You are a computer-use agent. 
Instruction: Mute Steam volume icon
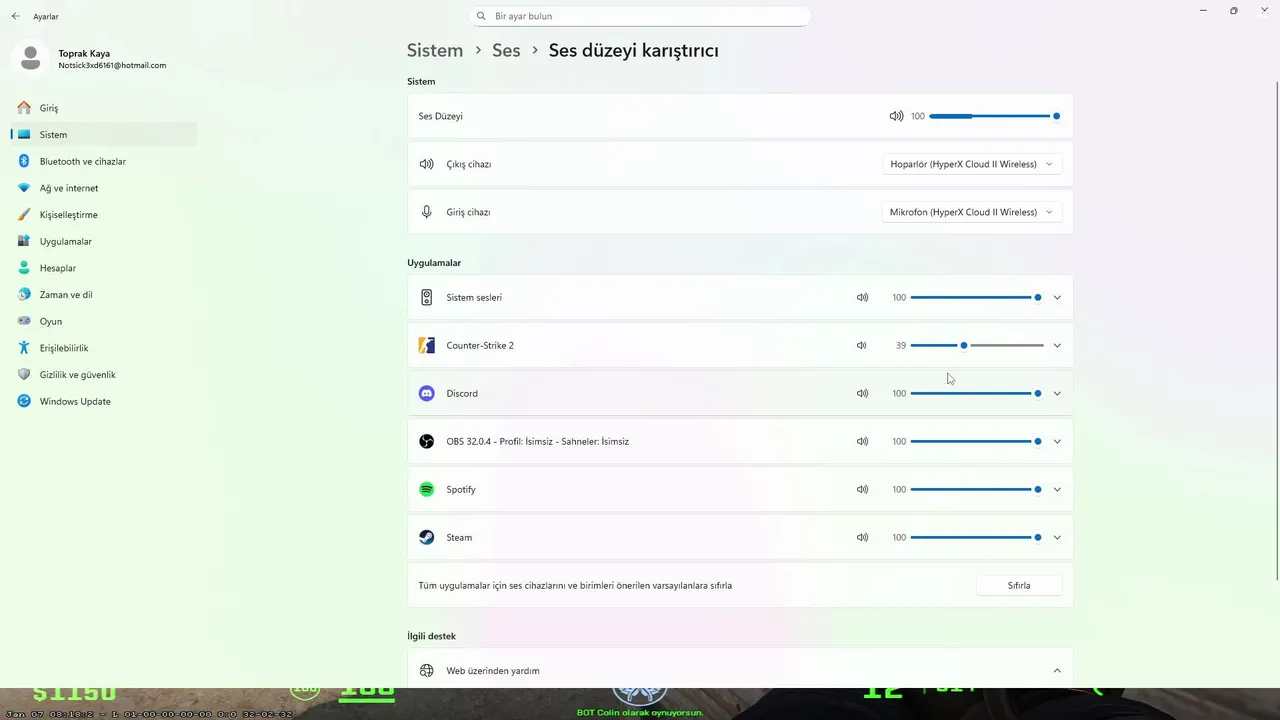click(862, 537)
